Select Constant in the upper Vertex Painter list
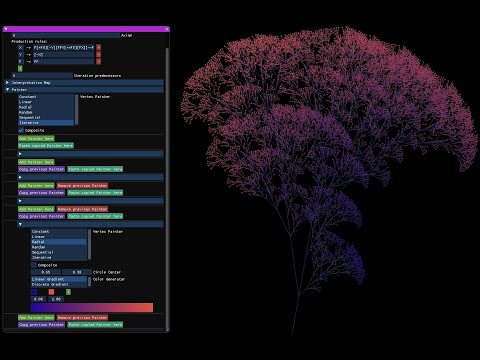The height and width of the screenshot is (360, 480). [46, 97]
